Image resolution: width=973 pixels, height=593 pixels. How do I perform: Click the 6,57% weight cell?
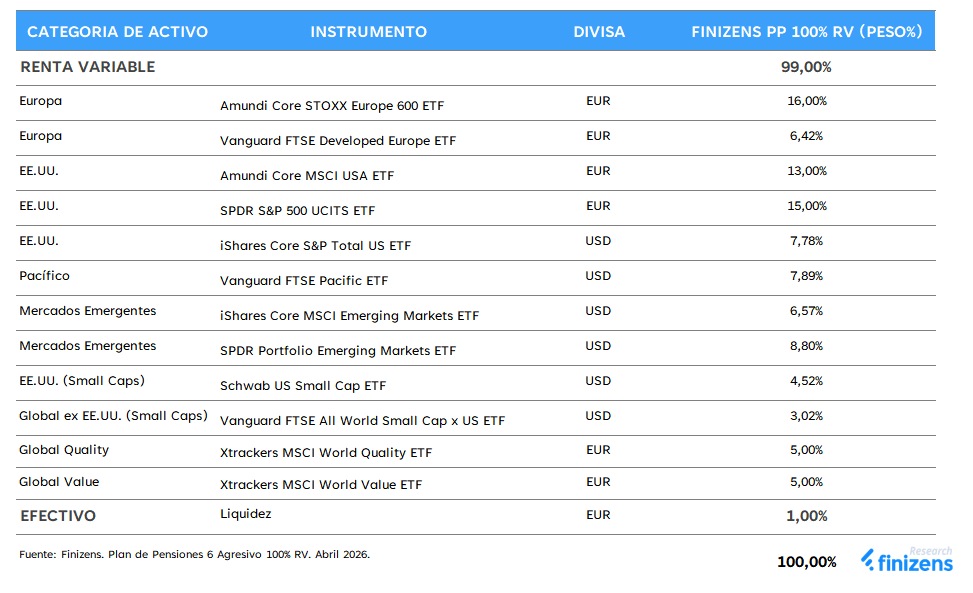click(806, 311)
